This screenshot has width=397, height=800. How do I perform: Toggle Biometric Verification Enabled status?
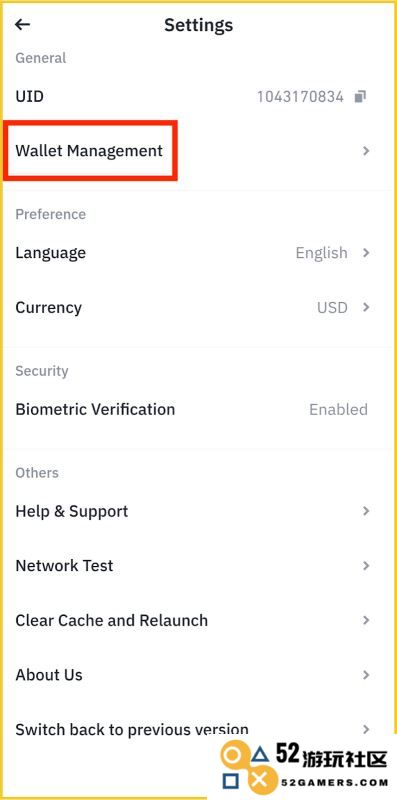pos(338,409)
